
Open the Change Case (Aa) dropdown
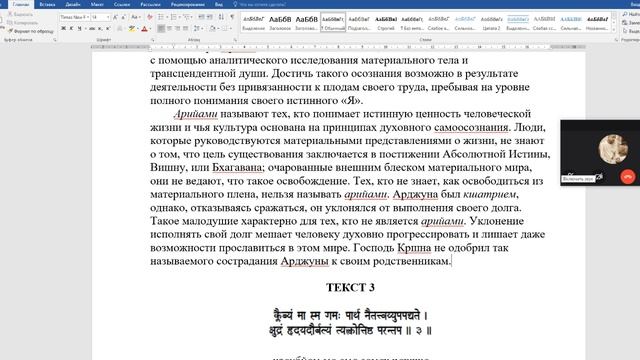pos(136,17)
